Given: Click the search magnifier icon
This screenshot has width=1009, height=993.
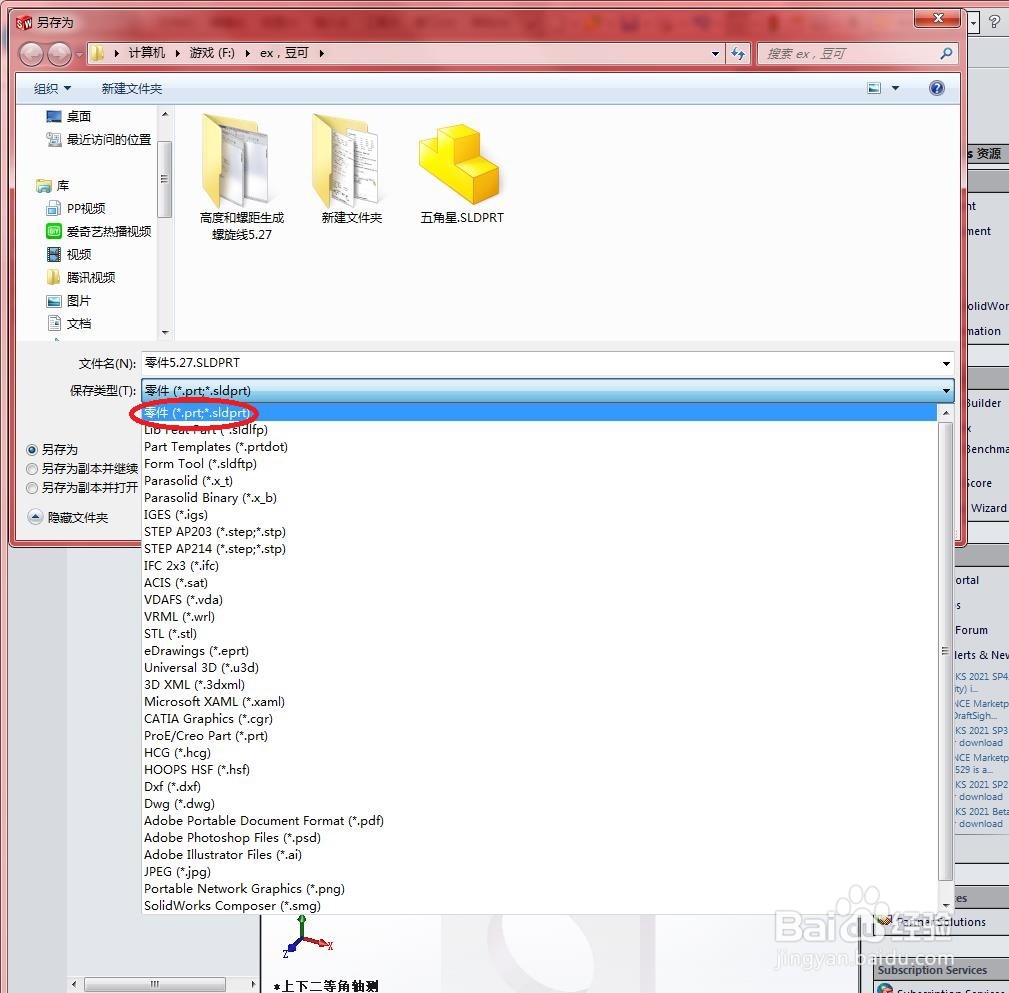Looking at the screenshot, I should [945, 53].
